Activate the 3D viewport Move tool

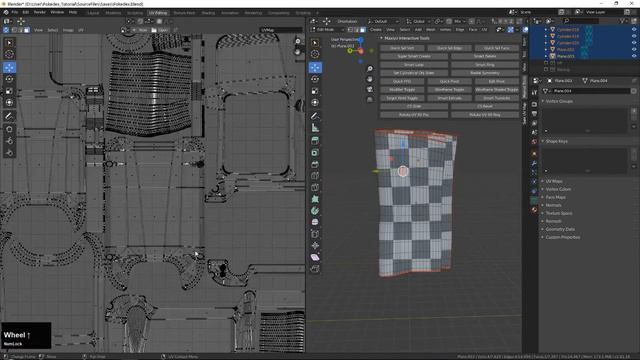pos(315,67)
